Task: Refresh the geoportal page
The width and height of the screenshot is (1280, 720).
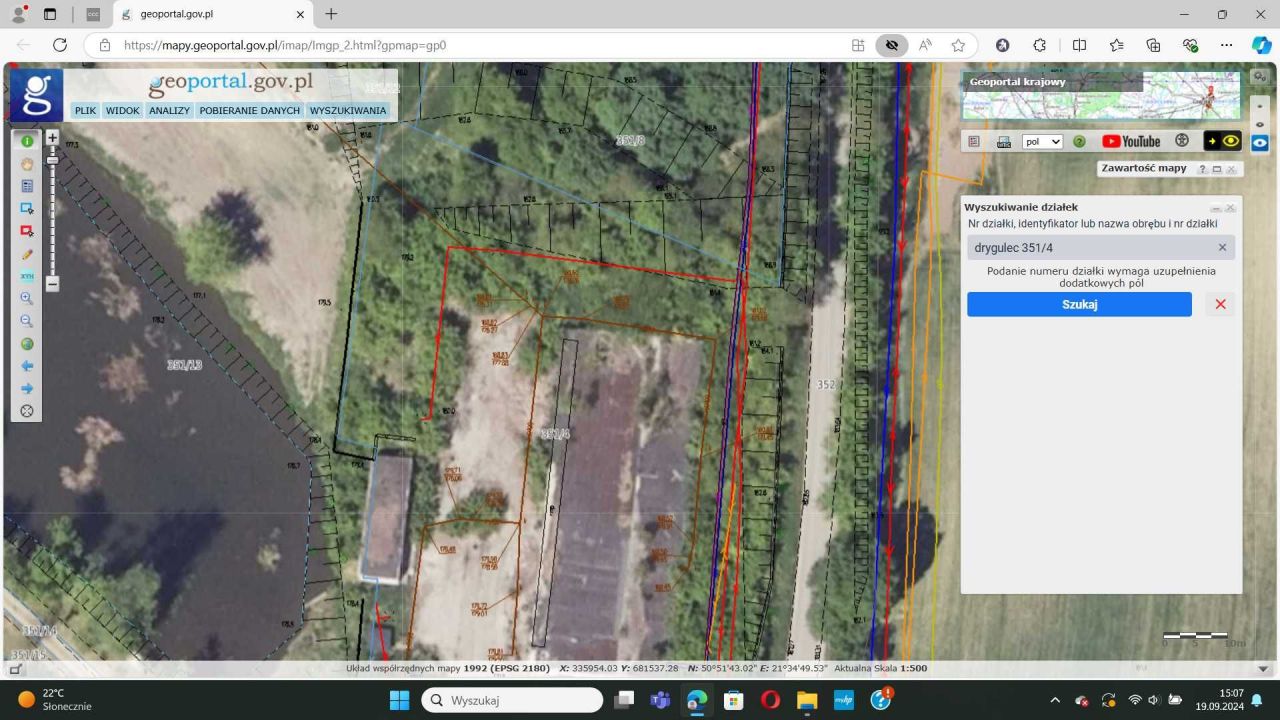Action: click(60, 45)
